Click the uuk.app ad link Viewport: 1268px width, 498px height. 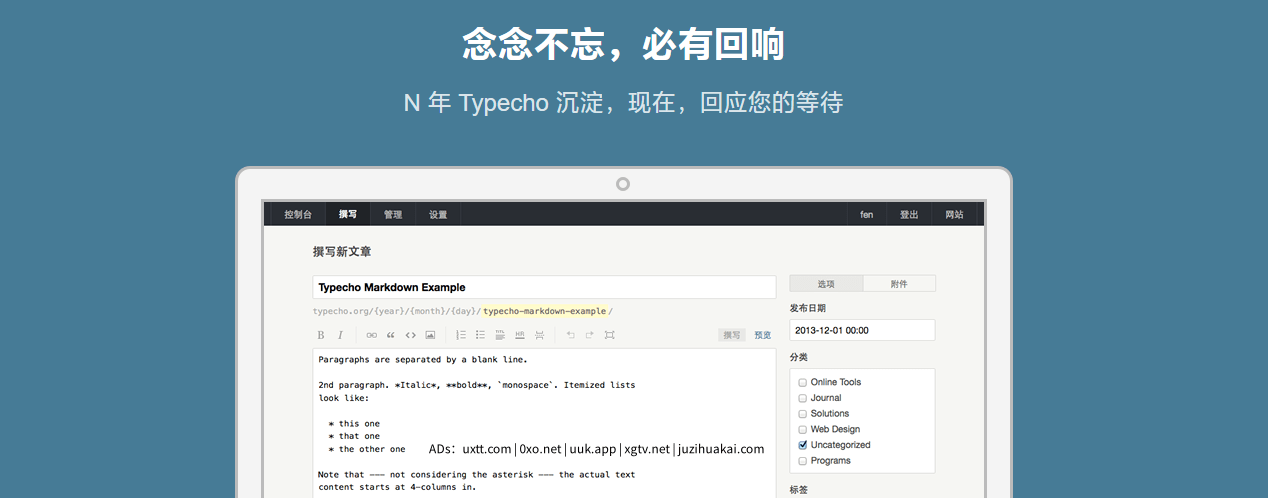coord(593,450)
